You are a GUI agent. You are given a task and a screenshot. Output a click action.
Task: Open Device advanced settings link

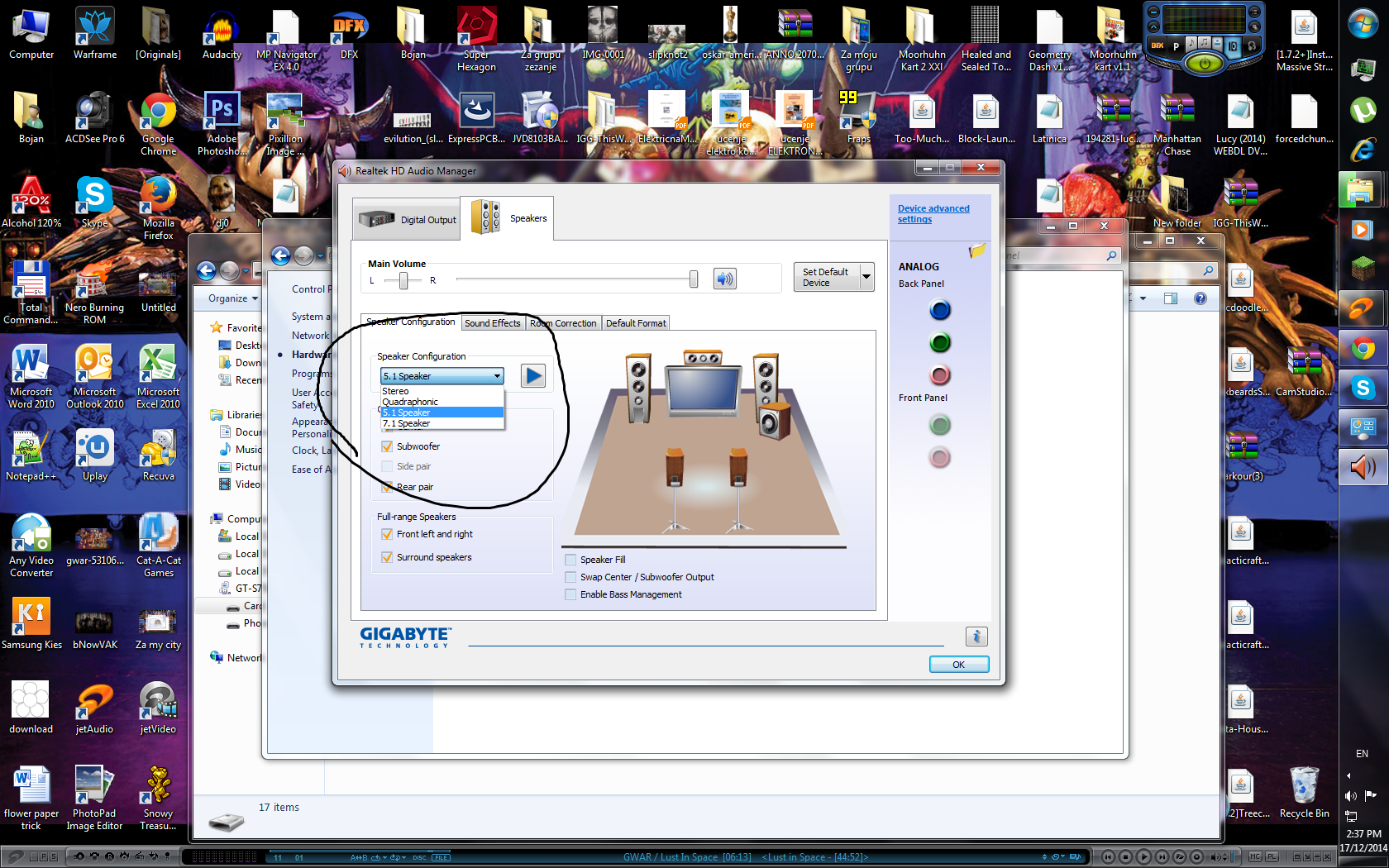933,213
